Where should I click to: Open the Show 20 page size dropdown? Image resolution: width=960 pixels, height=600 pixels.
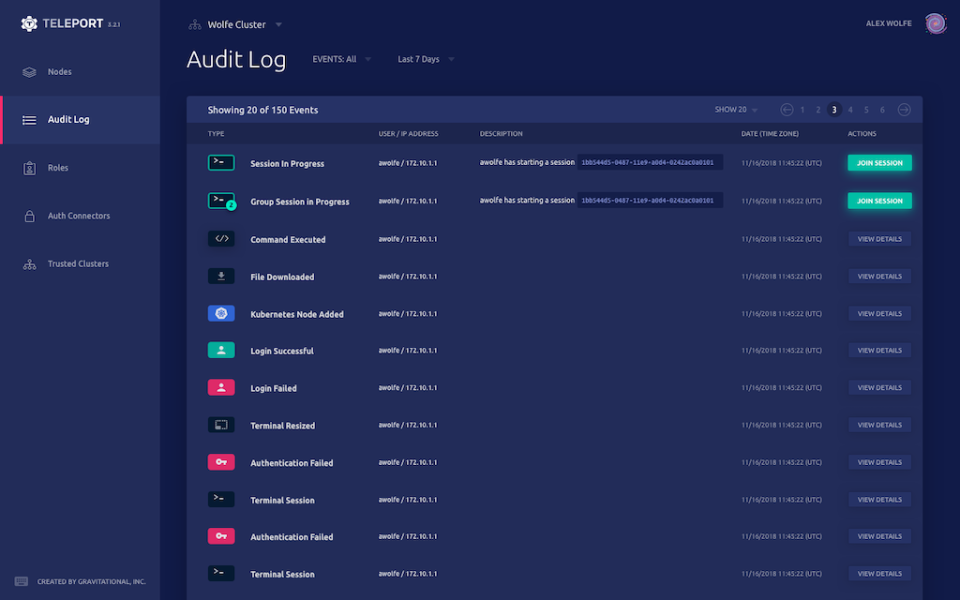(736, 110)
